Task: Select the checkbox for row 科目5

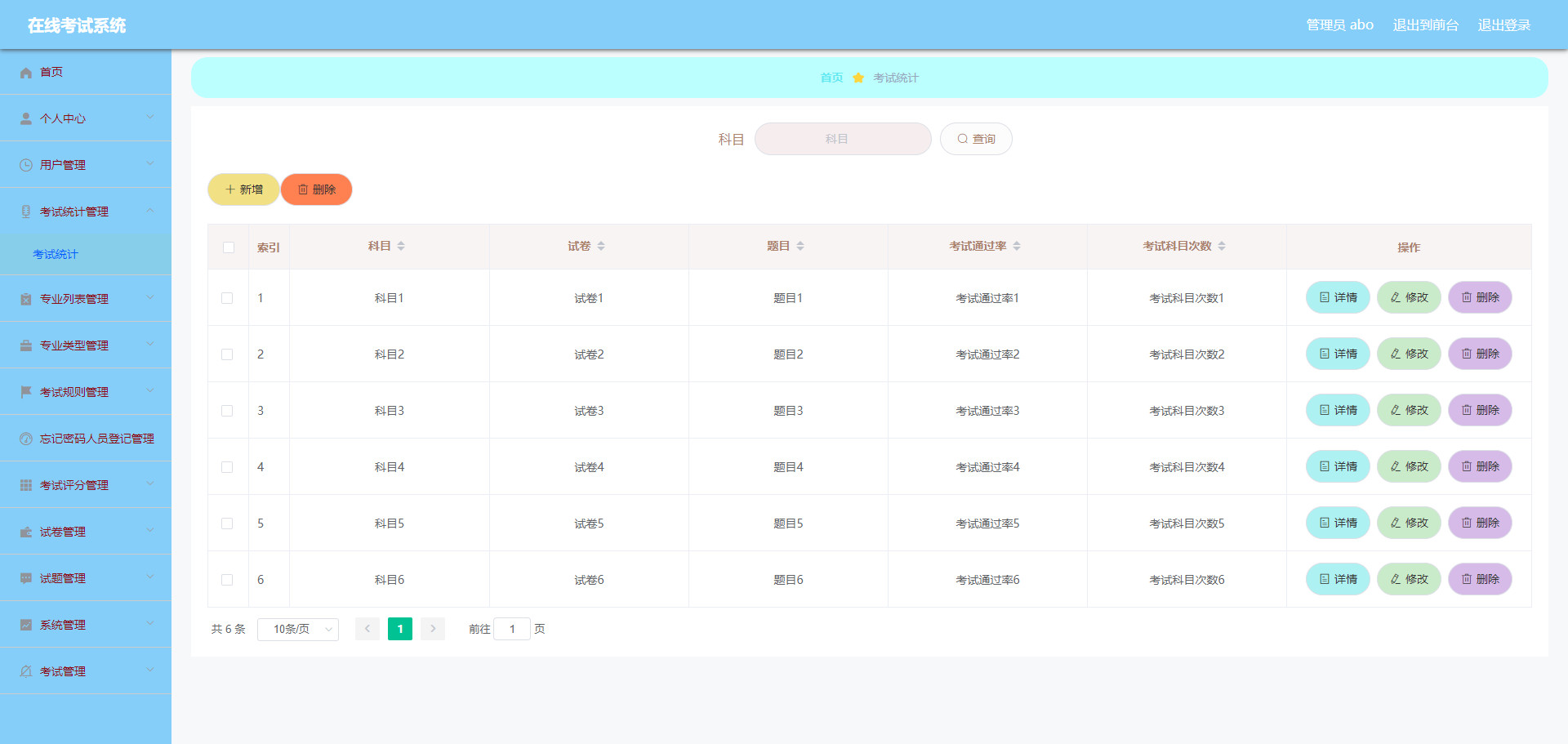Action: 227,523
